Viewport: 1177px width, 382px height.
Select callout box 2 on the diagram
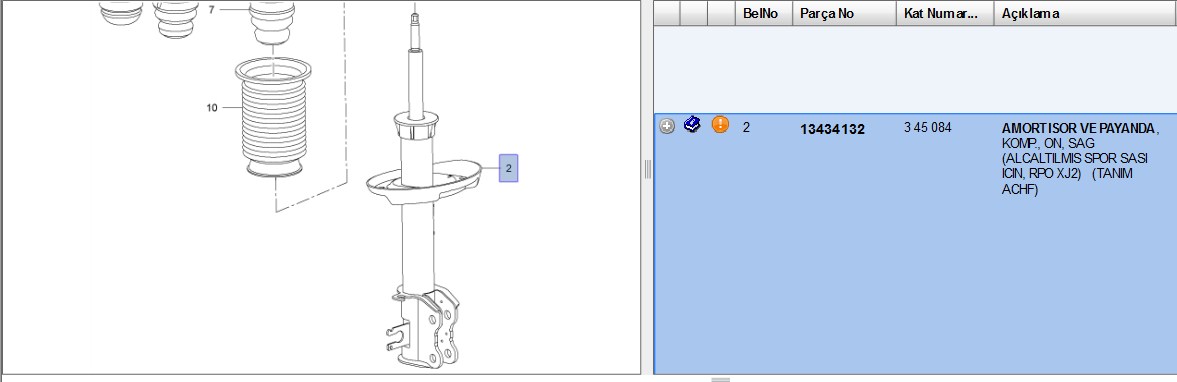(x=509, y=168)
